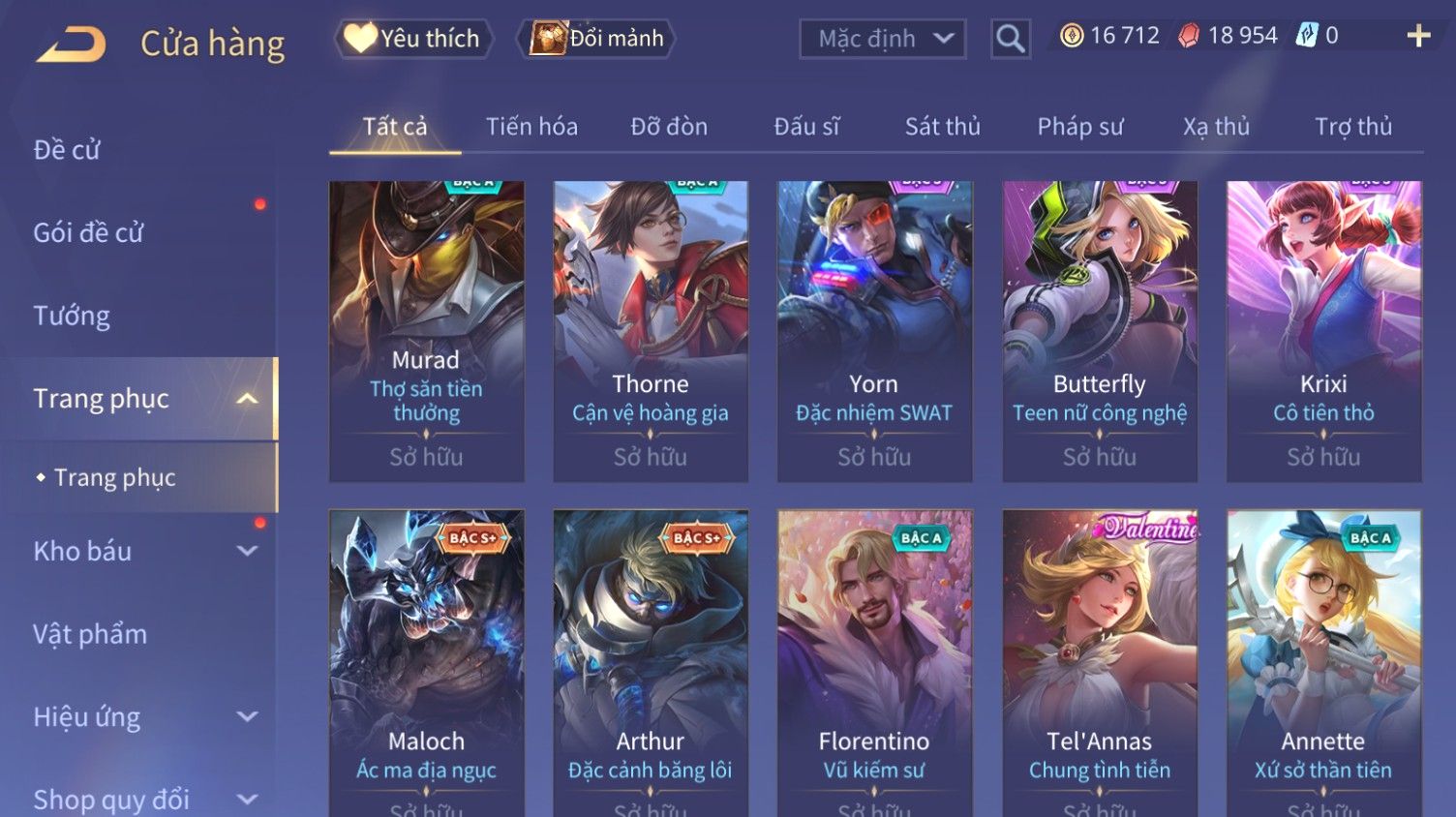Open the Mặc định sort dropdown
The width and height of the screenshot is (1456, 817).
883,39
